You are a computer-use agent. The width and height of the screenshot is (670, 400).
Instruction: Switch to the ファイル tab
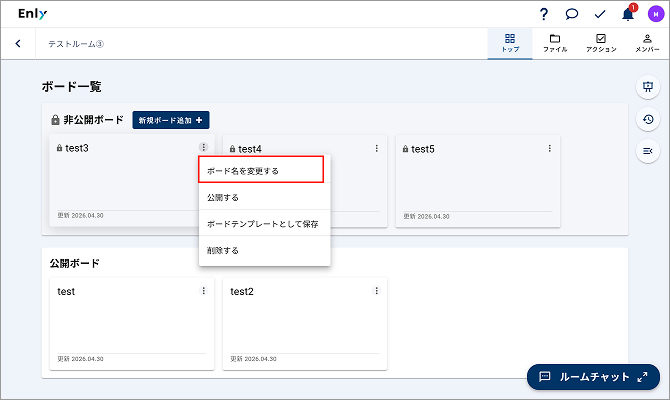tap(555, 43)
